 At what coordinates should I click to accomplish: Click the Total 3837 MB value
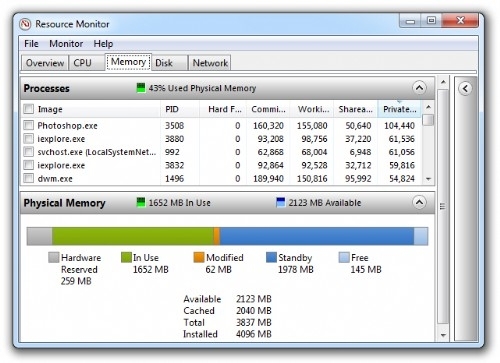pos(254,322)
